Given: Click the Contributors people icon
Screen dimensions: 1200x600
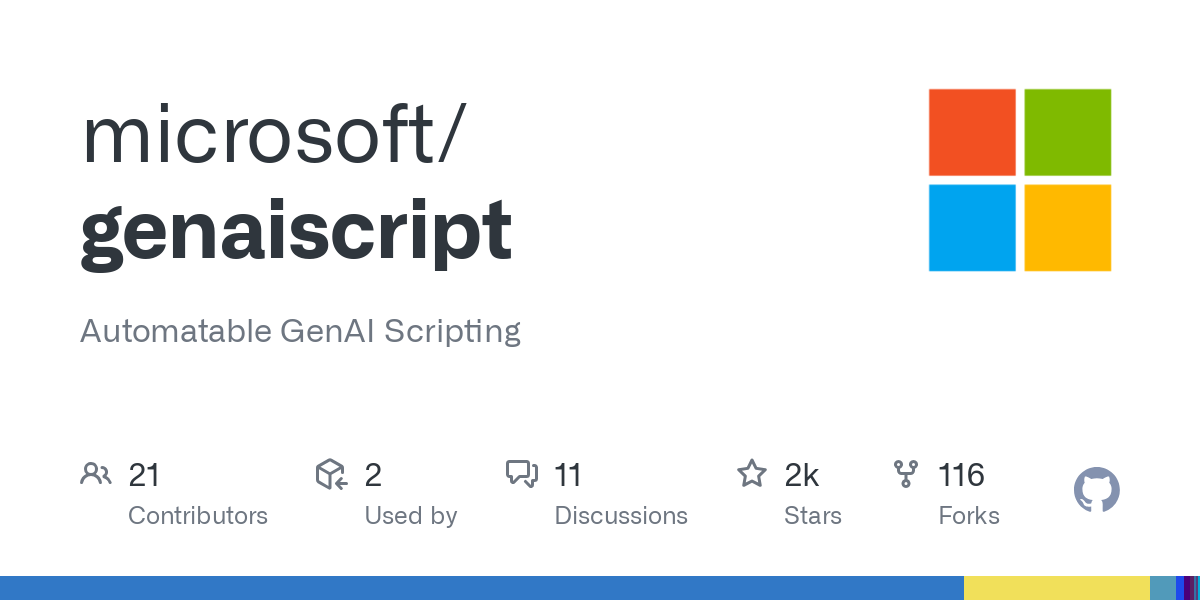Looking at the screenshot, I should [96, 474].
